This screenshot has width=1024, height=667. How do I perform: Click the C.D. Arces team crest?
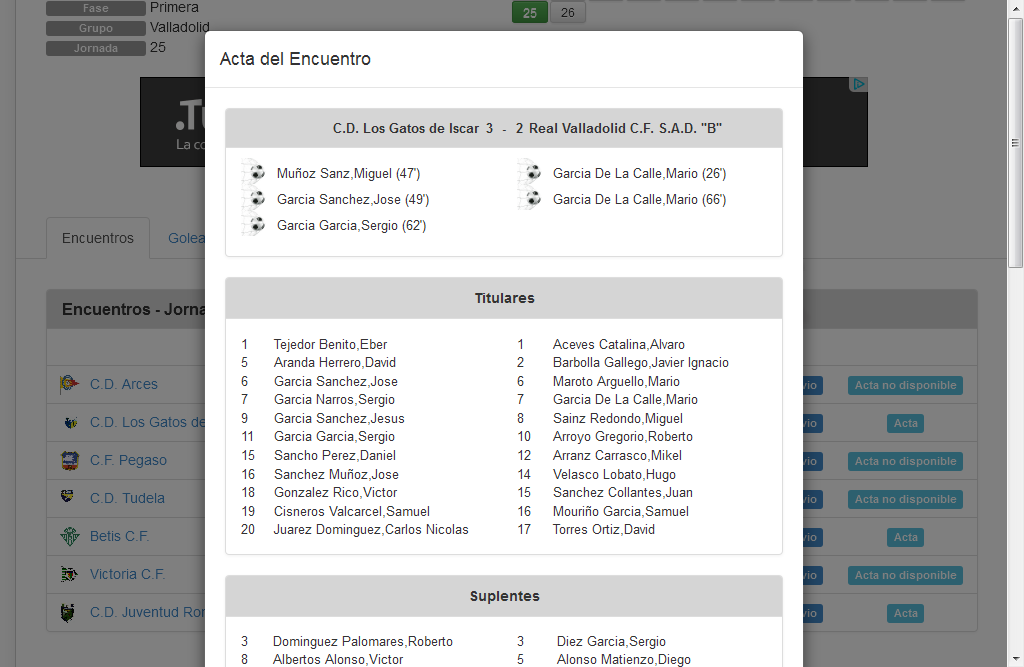tap(69, 384)
